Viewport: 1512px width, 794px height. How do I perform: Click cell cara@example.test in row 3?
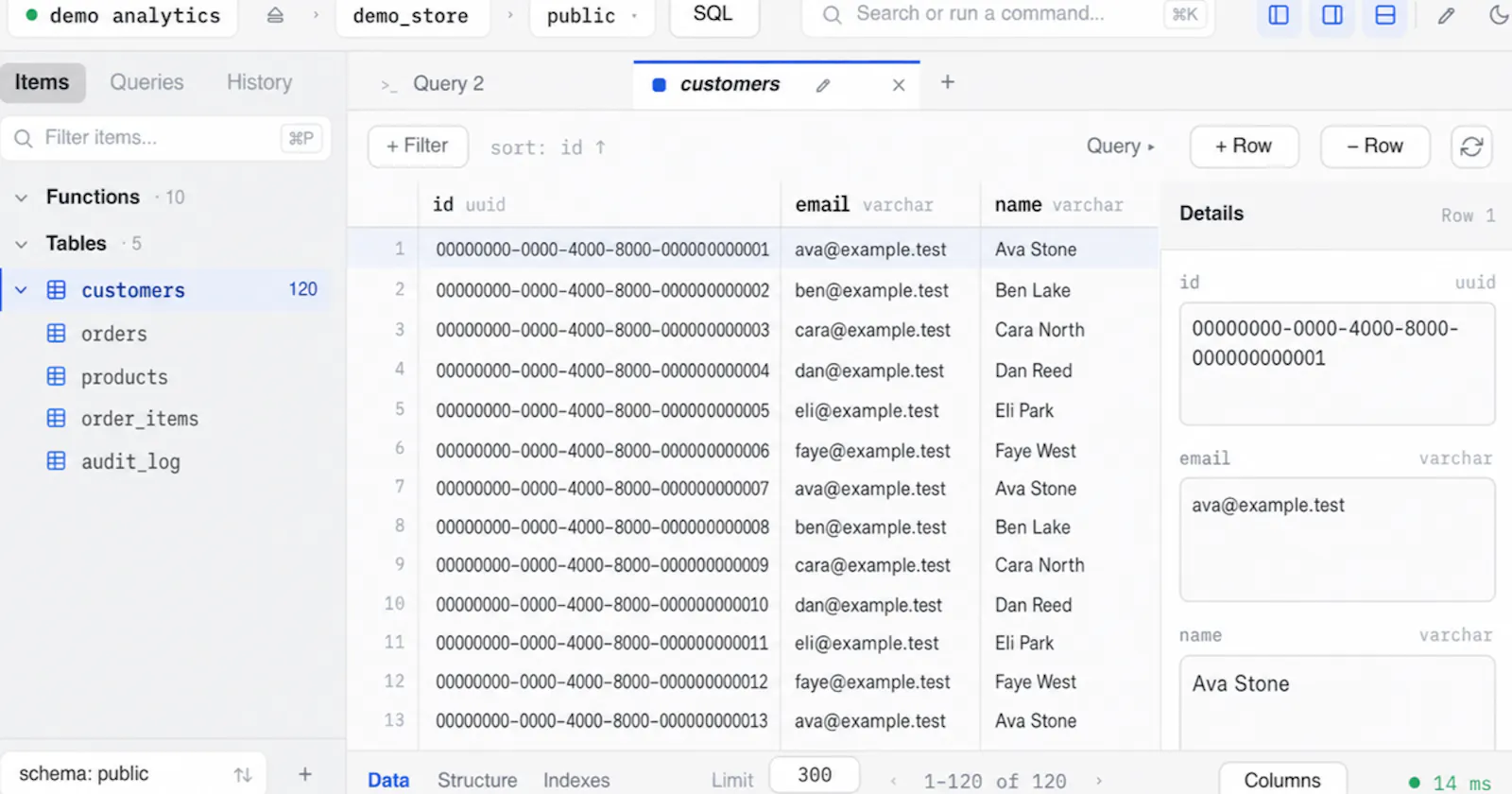[881, 330]
